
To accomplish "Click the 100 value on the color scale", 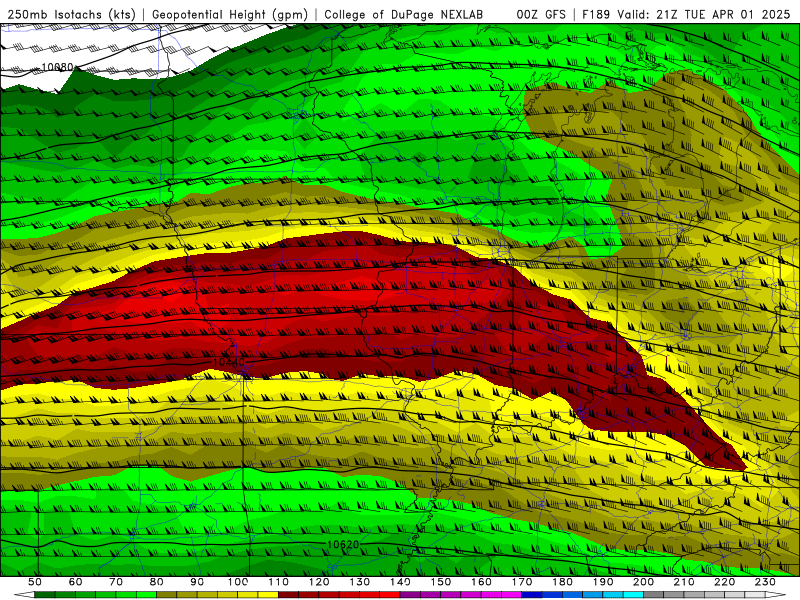I will (238, 582).
